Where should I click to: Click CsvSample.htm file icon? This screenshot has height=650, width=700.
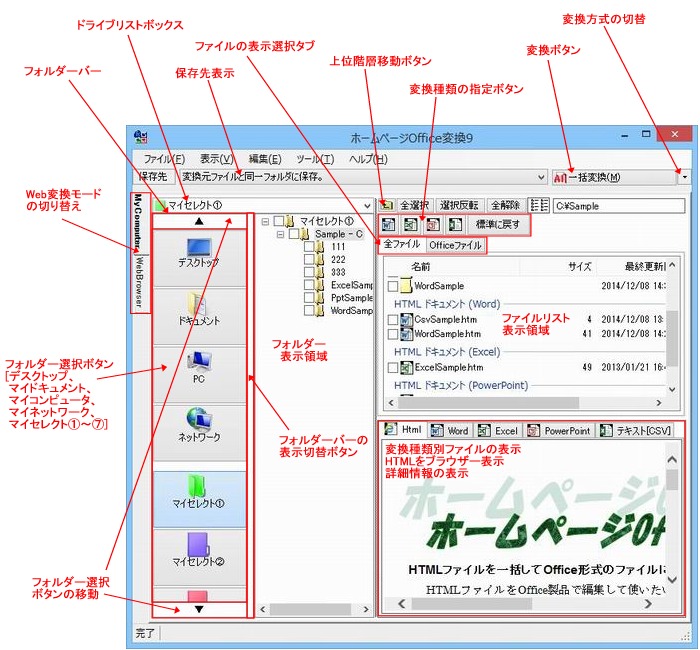(406, 320)
